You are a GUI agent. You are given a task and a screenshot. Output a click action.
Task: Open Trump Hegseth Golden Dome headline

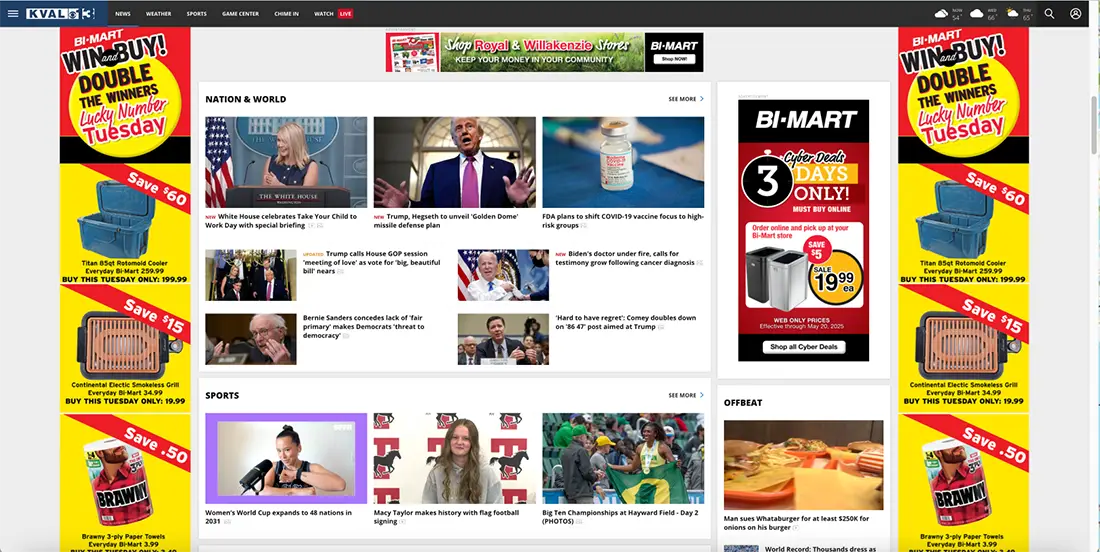tap(447, 221)
